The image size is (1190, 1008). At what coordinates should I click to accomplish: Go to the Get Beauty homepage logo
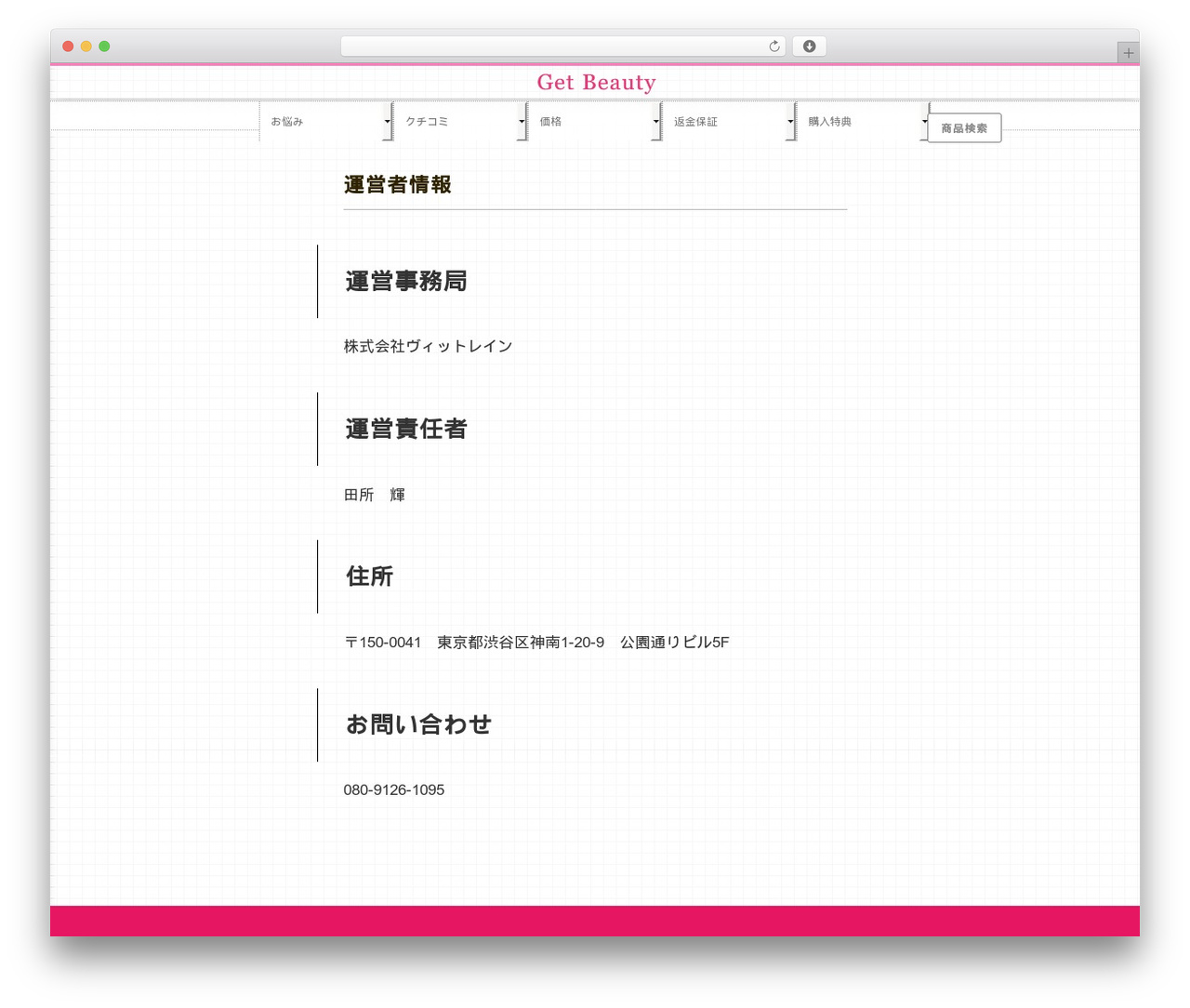coord(596,83)
